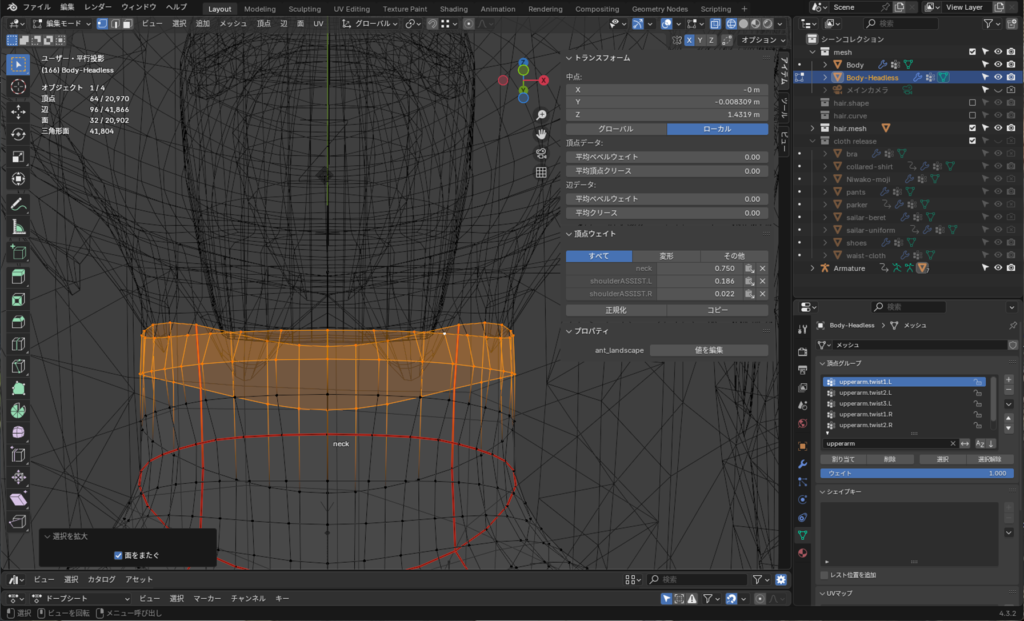
Task: Select the Move tool in the toolbar
Action: coord(18,110)
